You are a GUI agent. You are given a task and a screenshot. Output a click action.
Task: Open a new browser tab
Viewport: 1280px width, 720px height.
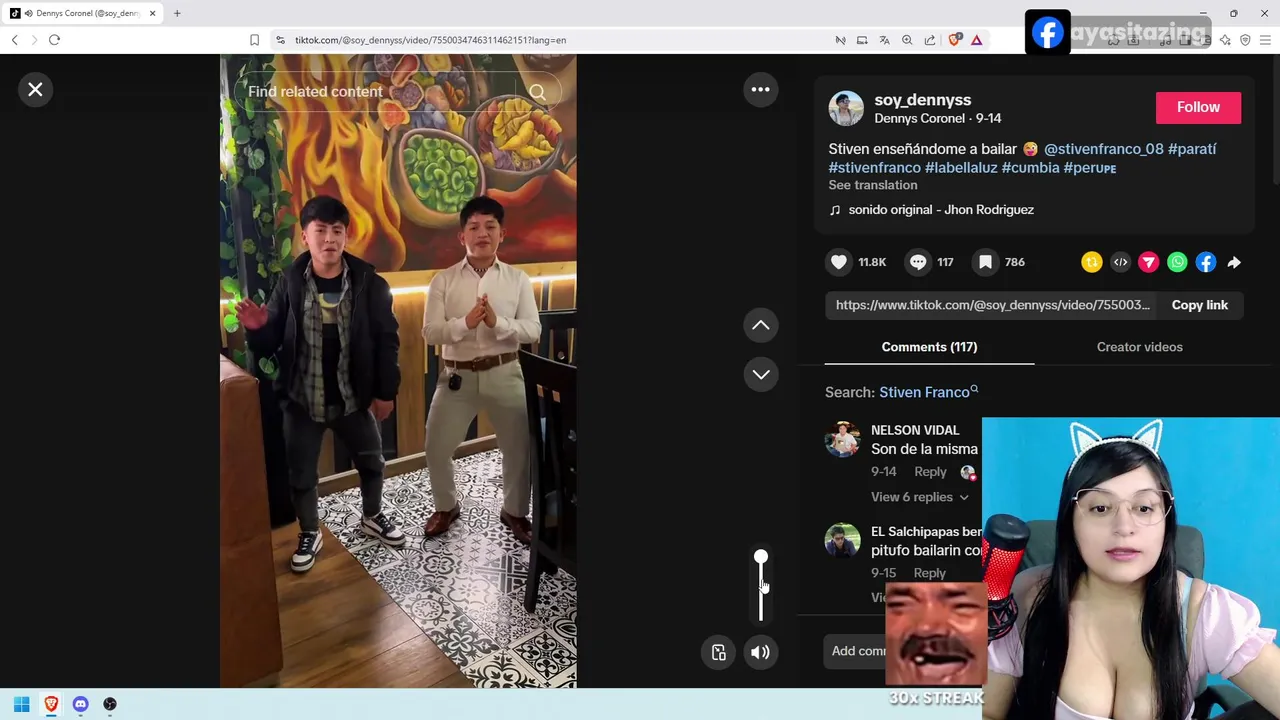[177, 13]
